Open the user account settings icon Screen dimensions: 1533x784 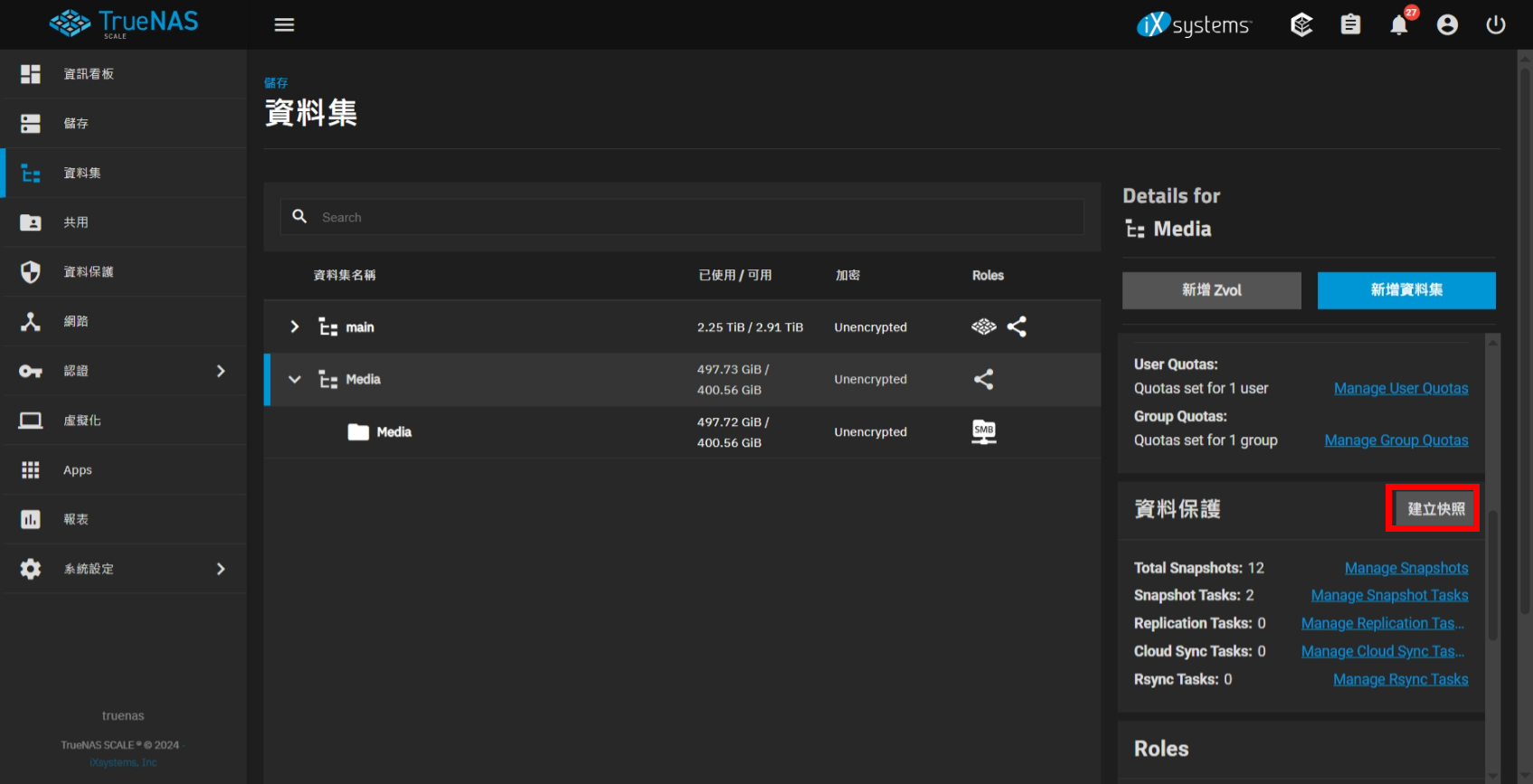point(1447,25)
